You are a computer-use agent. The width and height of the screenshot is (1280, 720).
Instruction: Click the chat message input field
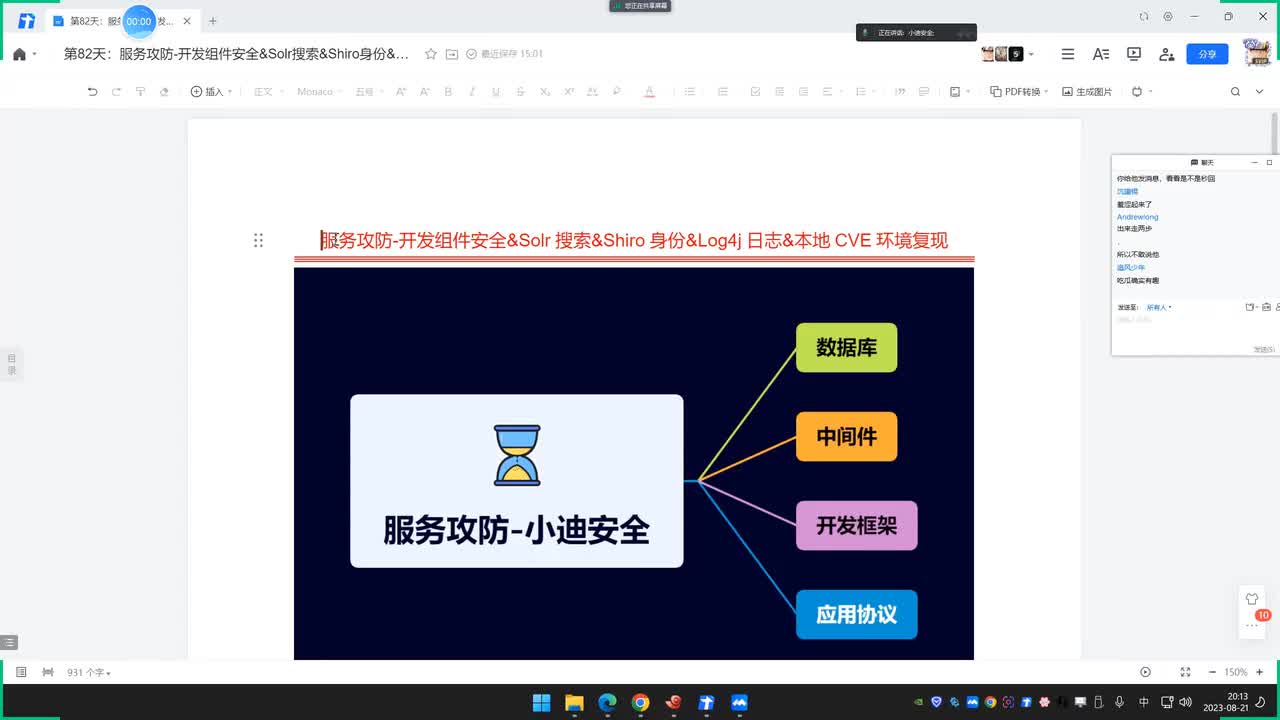point(1194,329)
